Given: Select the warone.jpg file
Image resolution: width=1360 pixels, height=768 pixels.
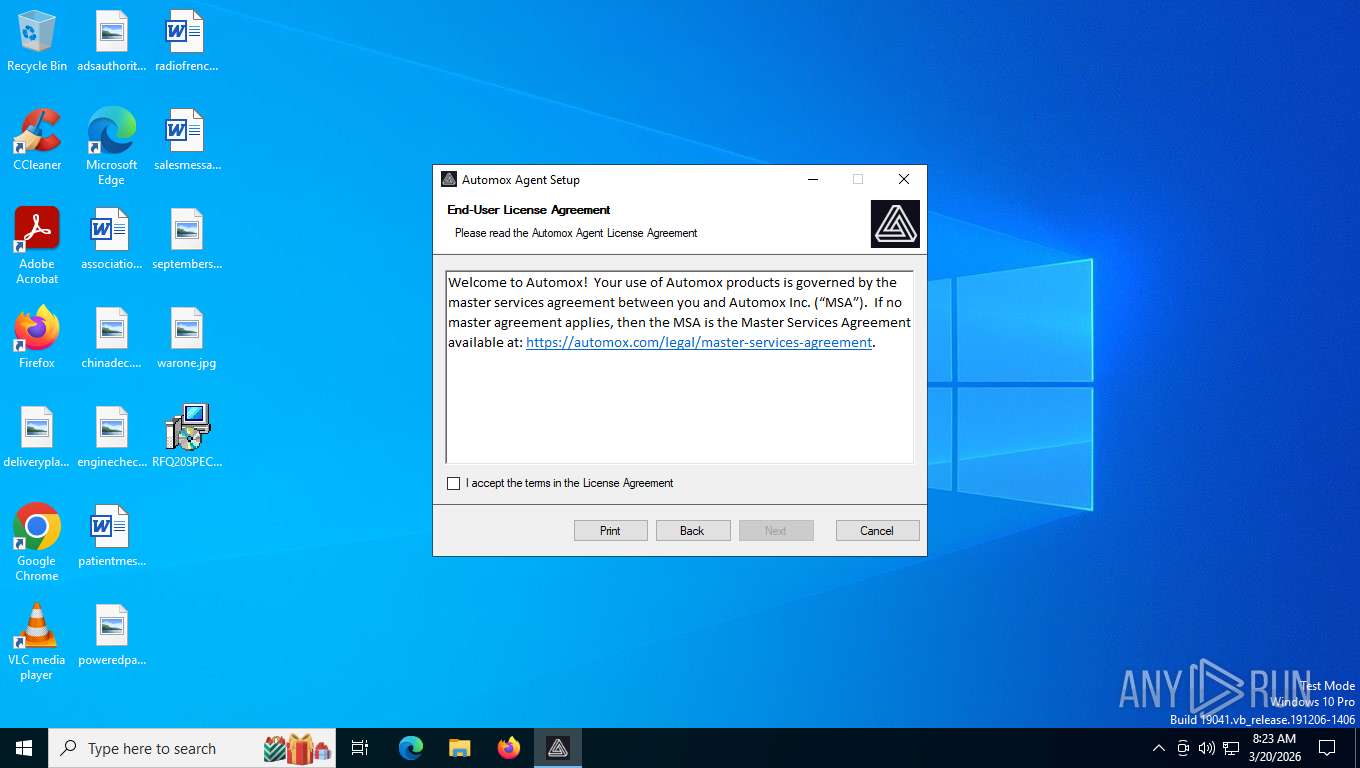Looking at the screenshot, I should [x=187, y=338].
